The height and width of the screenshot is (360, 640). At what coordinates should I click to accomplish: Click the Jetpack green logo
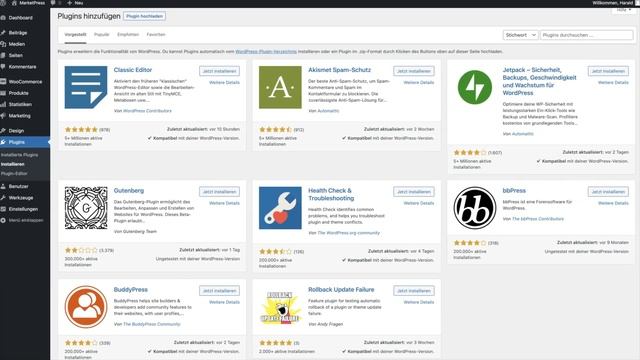(475, 87)
